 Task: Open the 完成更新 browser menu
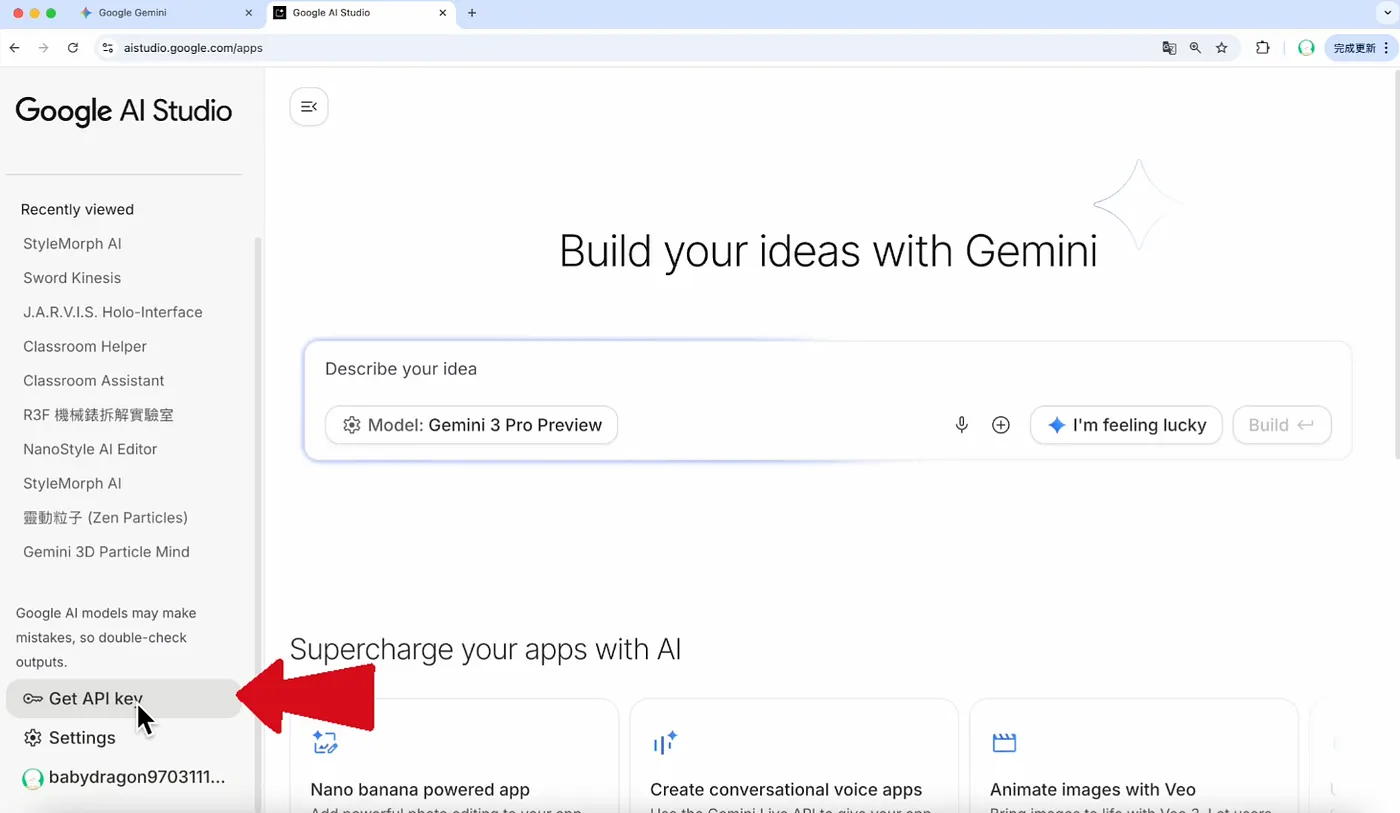[x=1361, y=47]
